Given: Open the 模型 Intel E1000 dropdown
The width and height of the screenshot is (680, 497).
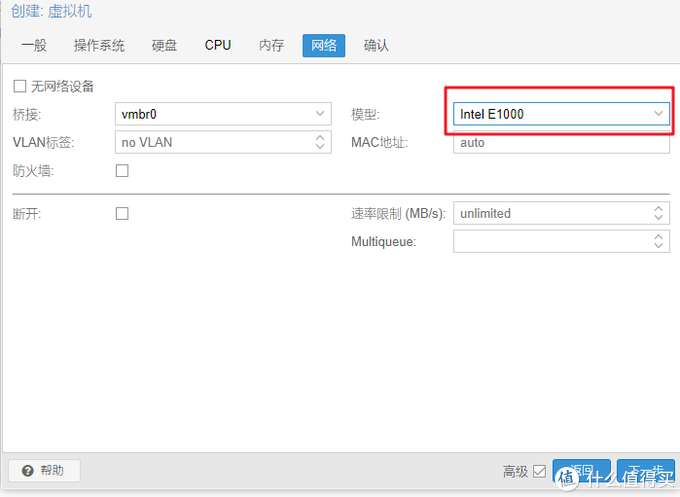Looking at the screenshot, I should [x=658, y=114].
